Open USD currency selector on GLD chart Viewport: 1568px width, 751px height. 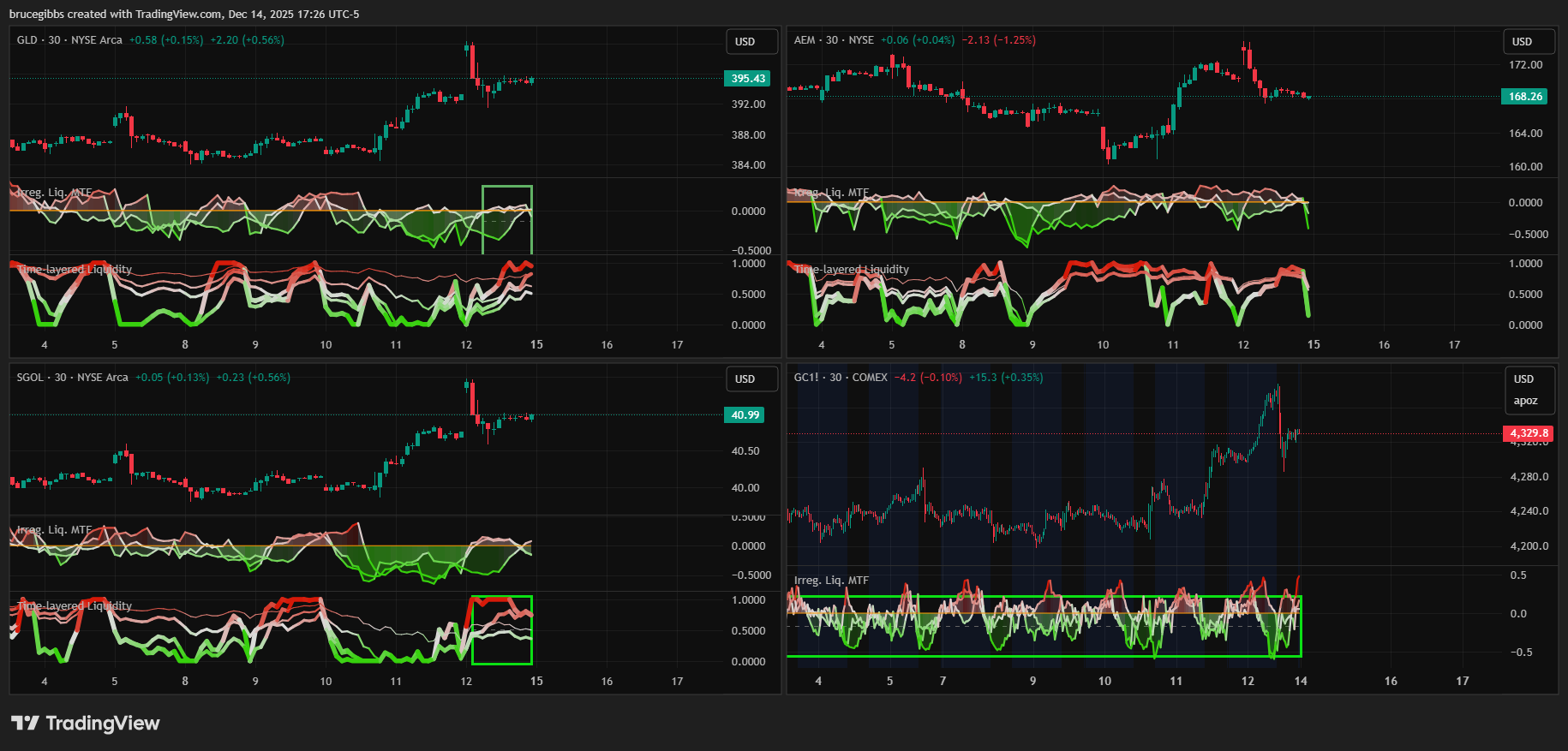pyautogui.click(x=745, y=41)
